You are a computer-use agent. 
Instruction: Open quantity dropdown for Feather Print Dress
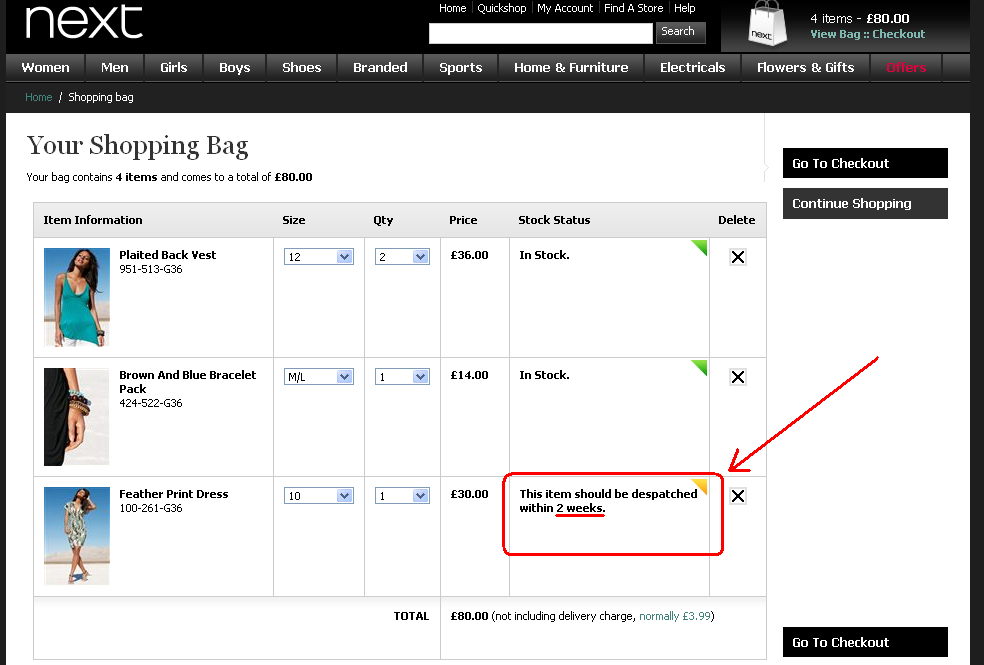pos(402,496)
